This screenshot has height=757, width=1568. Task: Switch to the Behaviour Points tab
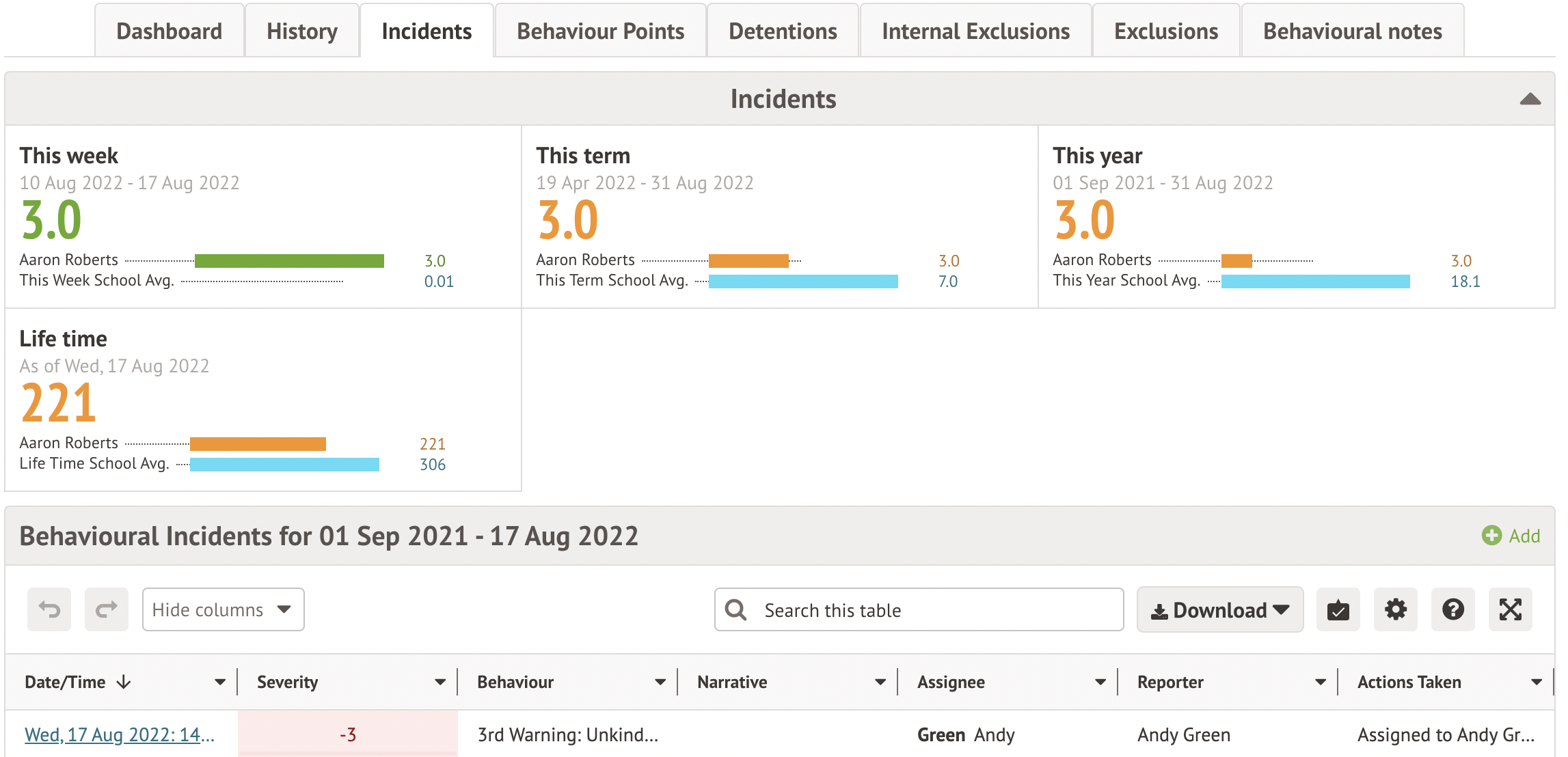pos(600,31)
